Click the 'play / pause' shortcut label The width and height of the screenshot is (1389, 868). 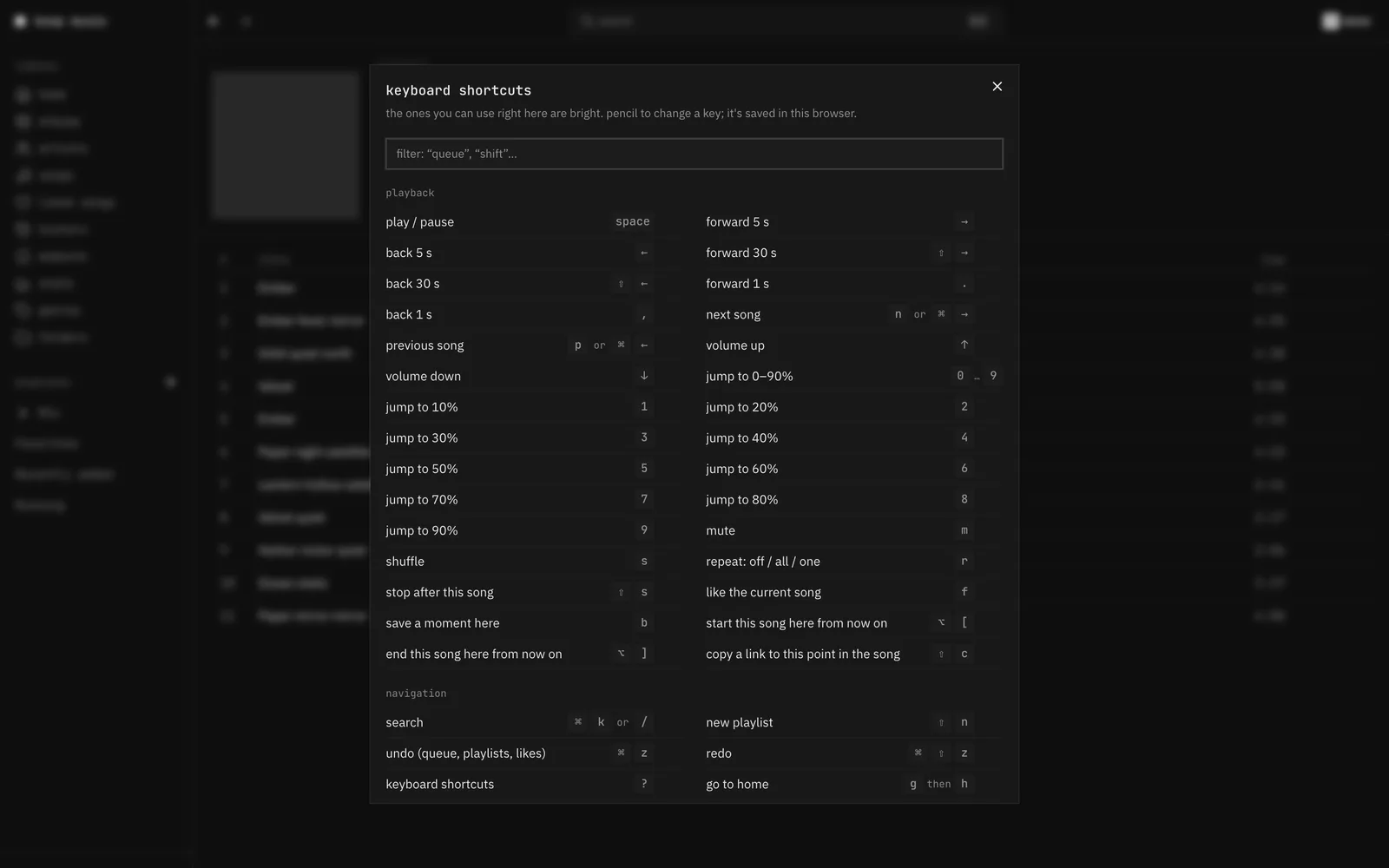(419, 222)
